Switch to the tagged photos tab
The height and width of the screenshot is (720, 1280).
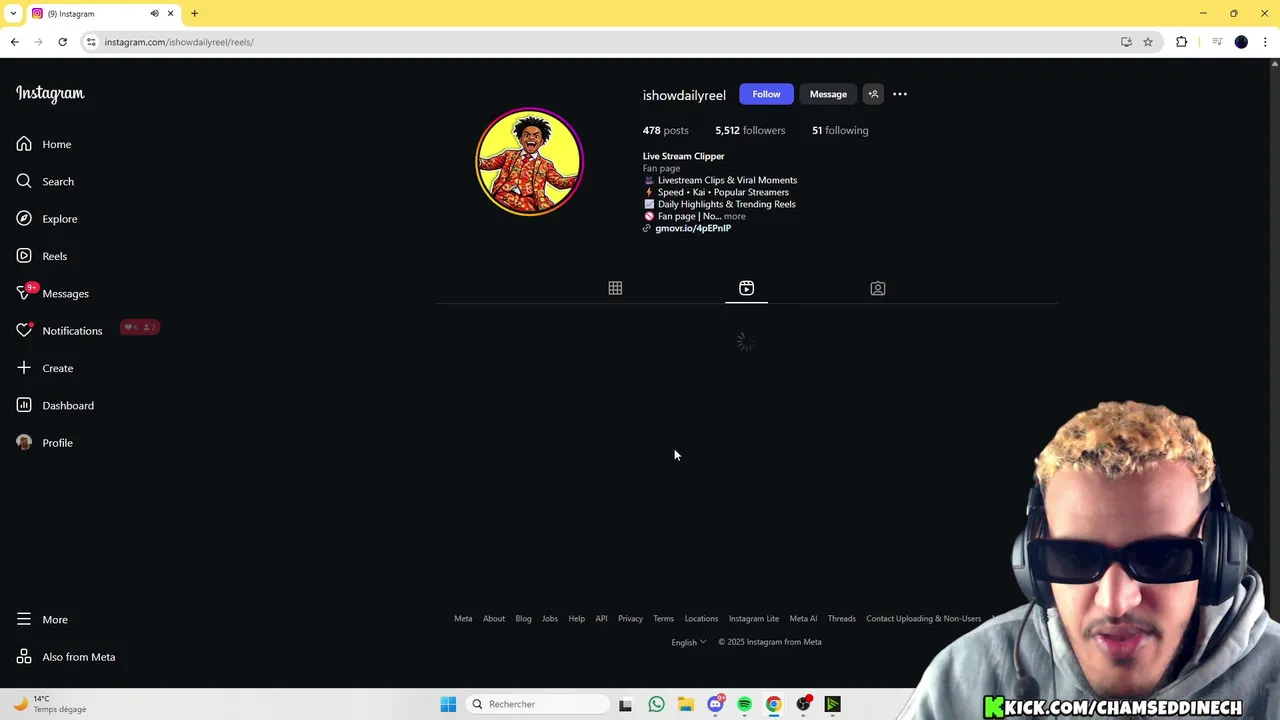coord(878,288)
